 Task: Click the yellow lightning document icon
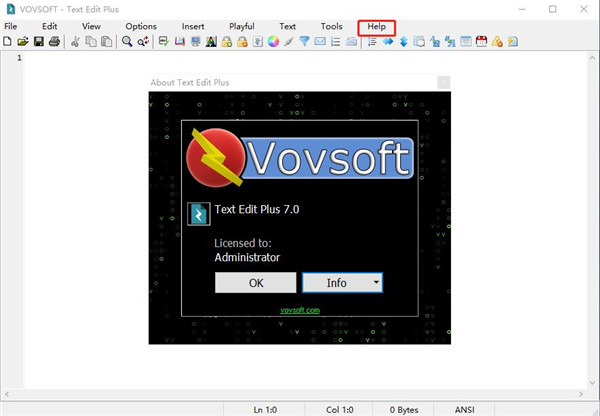[x=513, y=41]
